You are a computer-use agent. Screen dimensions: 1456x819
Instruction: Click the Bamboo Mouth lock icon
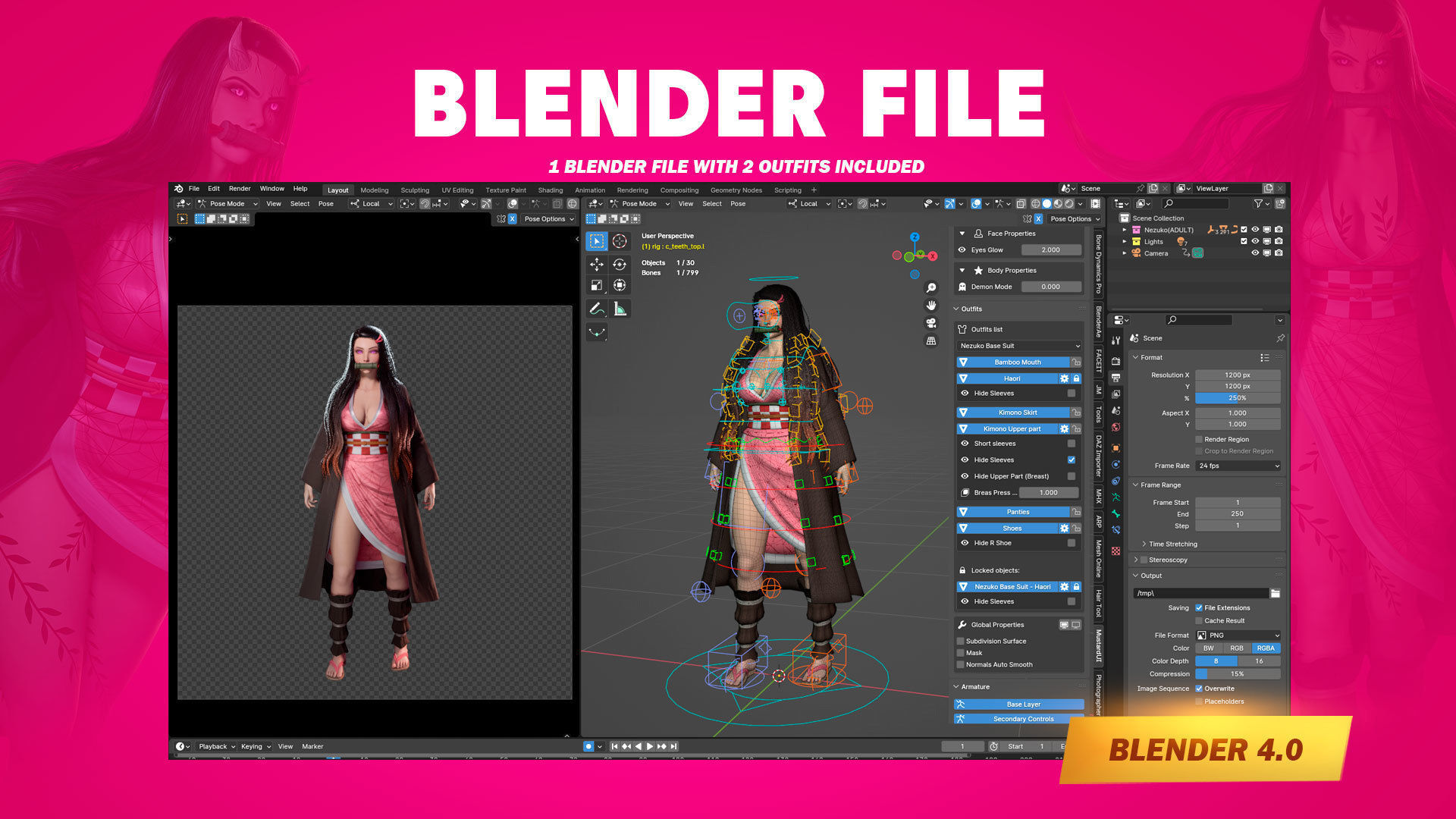(x=1075, y=362)
